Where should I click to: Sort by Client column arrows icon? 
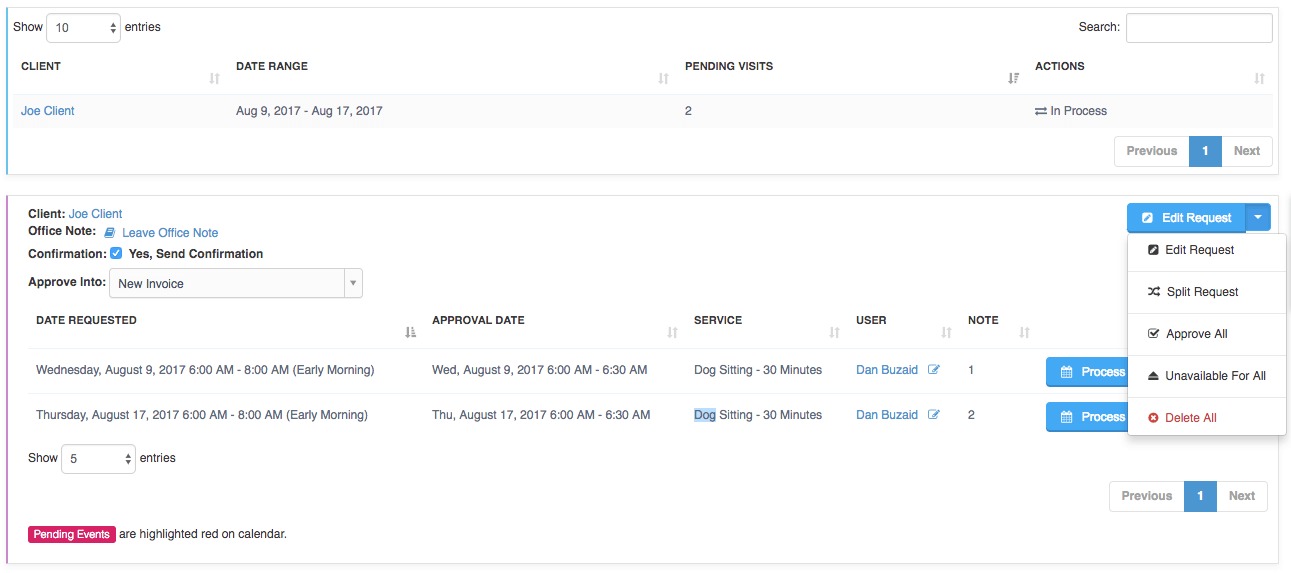click(x=214, y=79)
